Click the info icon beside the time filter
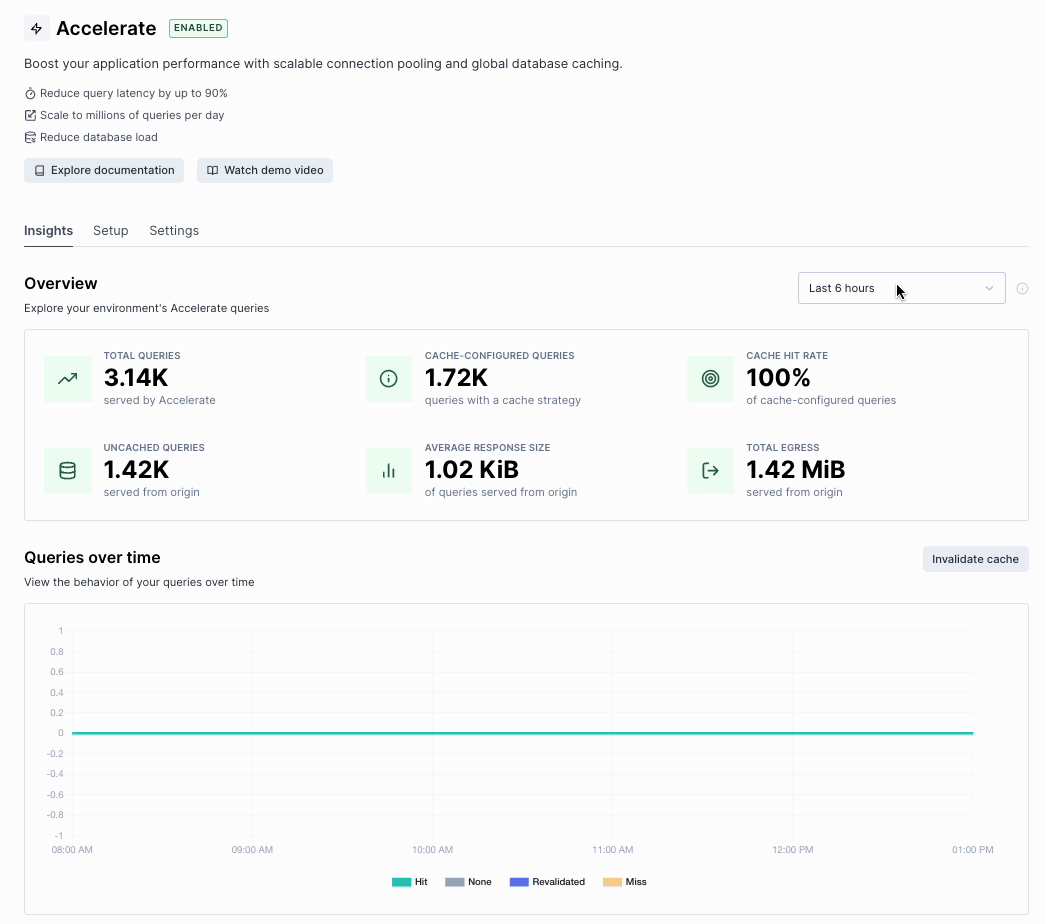 pos(1022,288)
